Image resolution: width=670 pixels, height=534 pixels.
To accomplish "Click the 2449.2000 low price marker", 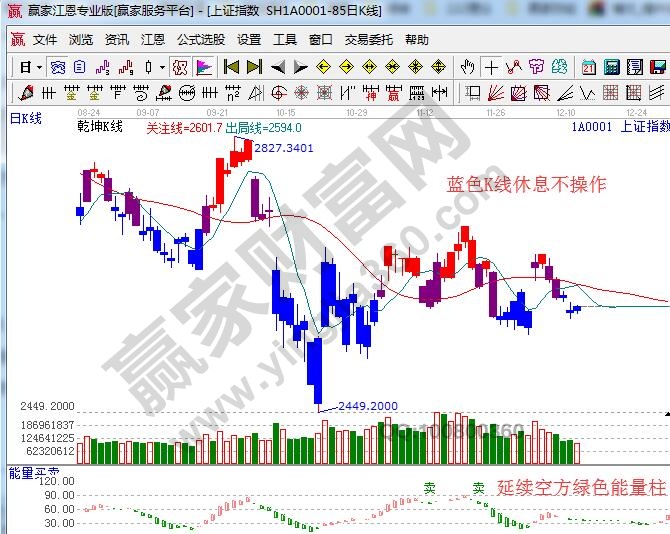I will click(x=367, y=406).
